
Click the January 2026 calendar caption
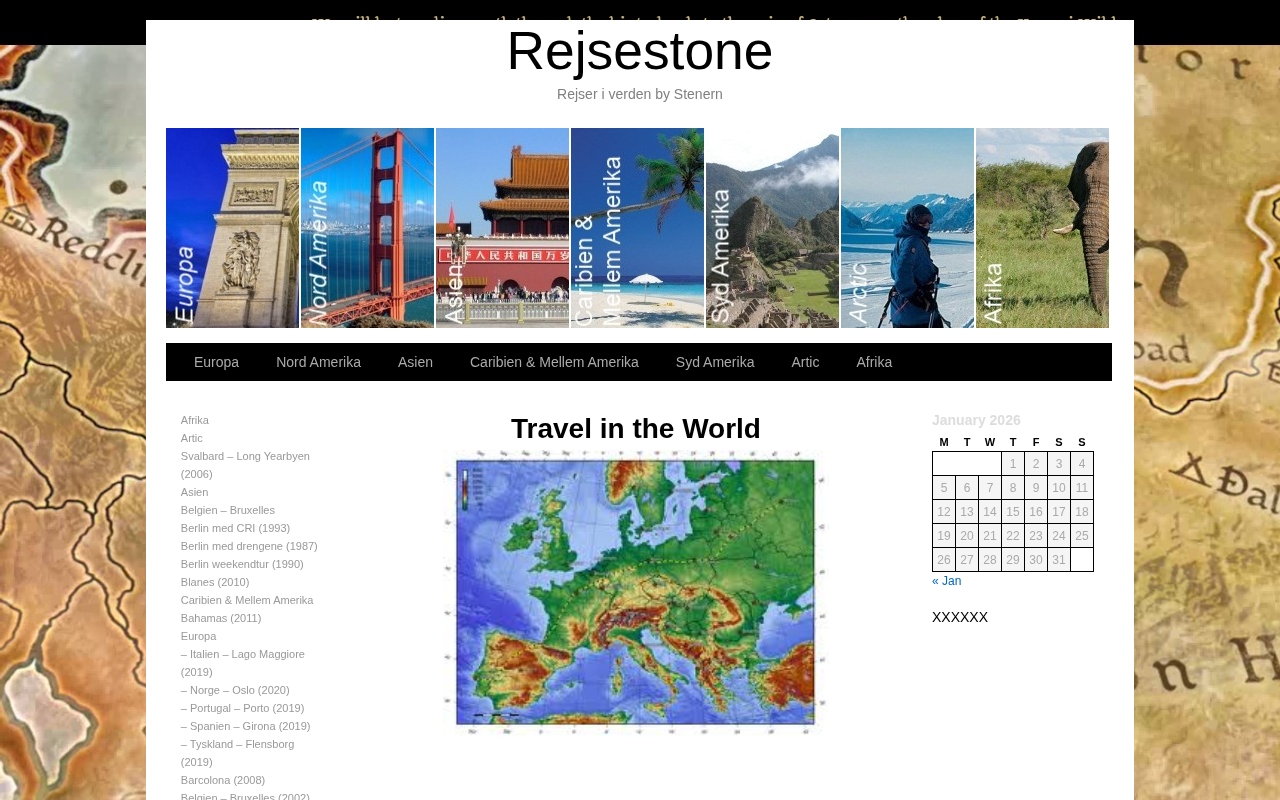click(976, 420)
